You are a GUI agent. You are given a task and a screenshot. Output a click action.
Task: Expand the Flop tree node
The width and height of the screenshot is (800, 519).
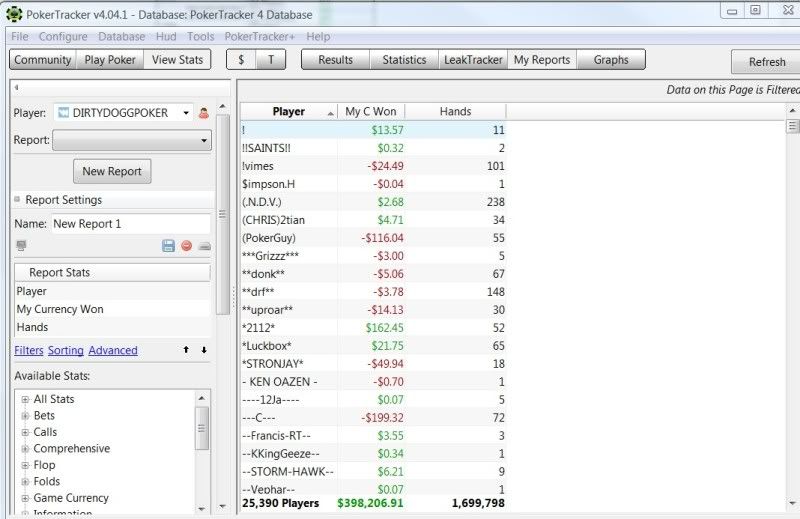click(25, 465)
